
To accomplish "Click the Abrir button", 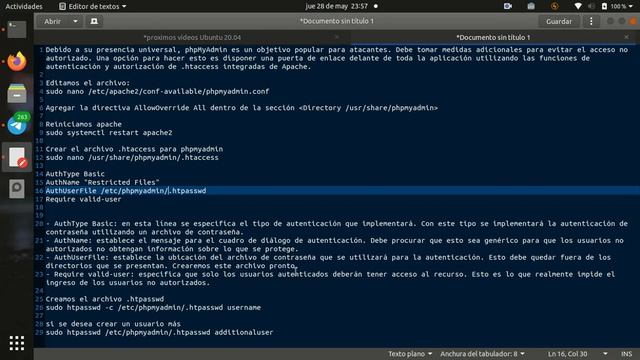I will pos(53,21).
